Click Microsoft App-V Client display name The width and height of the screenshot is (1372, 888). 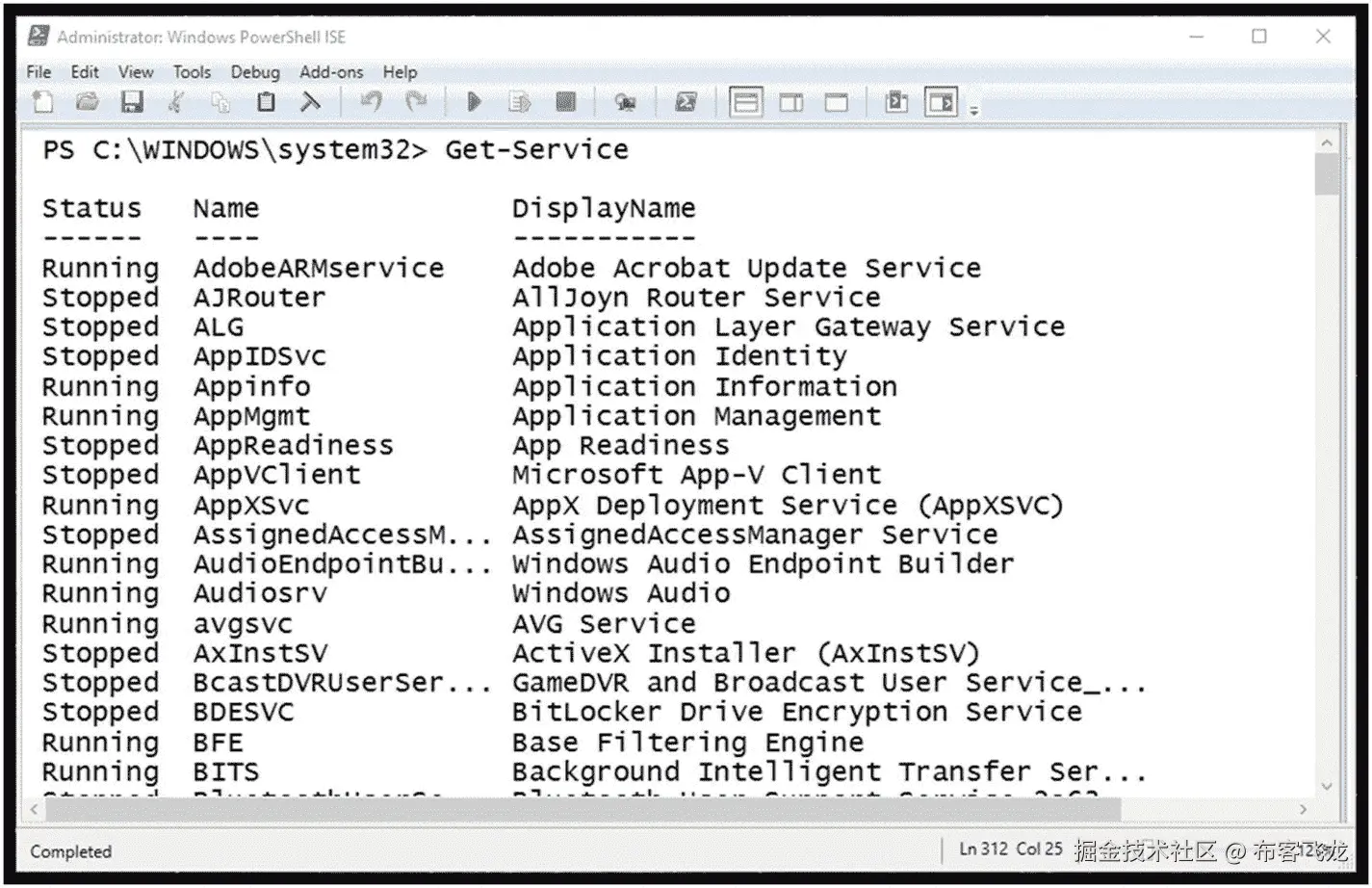[696, 476]
